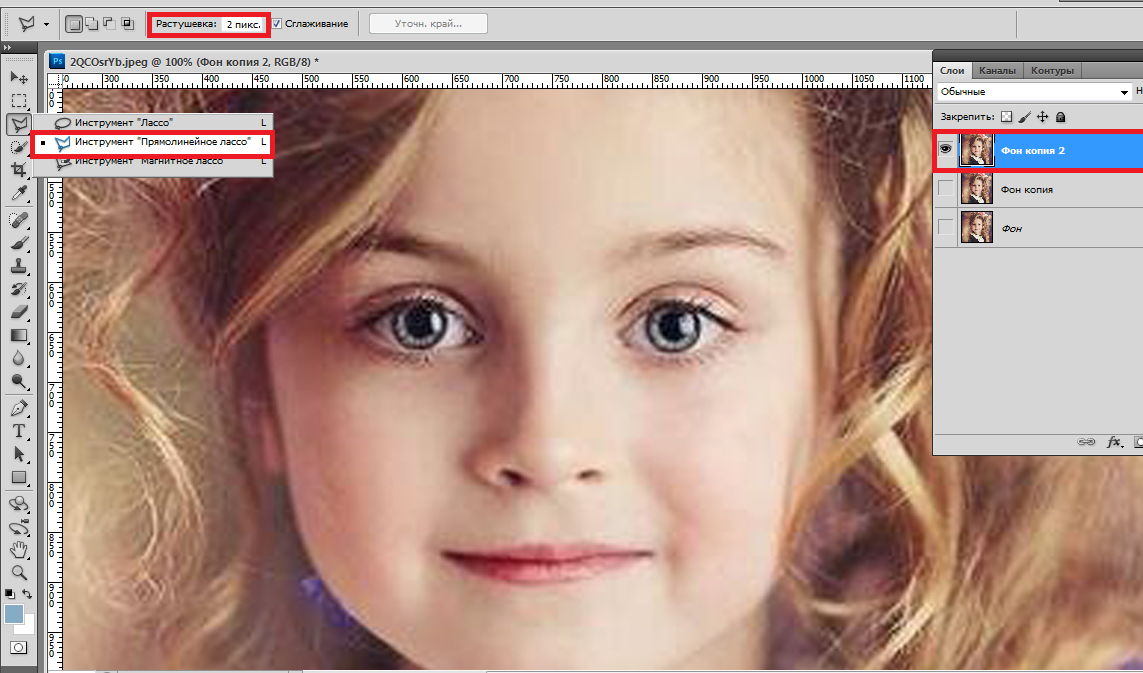Reset default foreground and background colors
The width and height of the screenshot is (1143, 673).
(9, 594)
